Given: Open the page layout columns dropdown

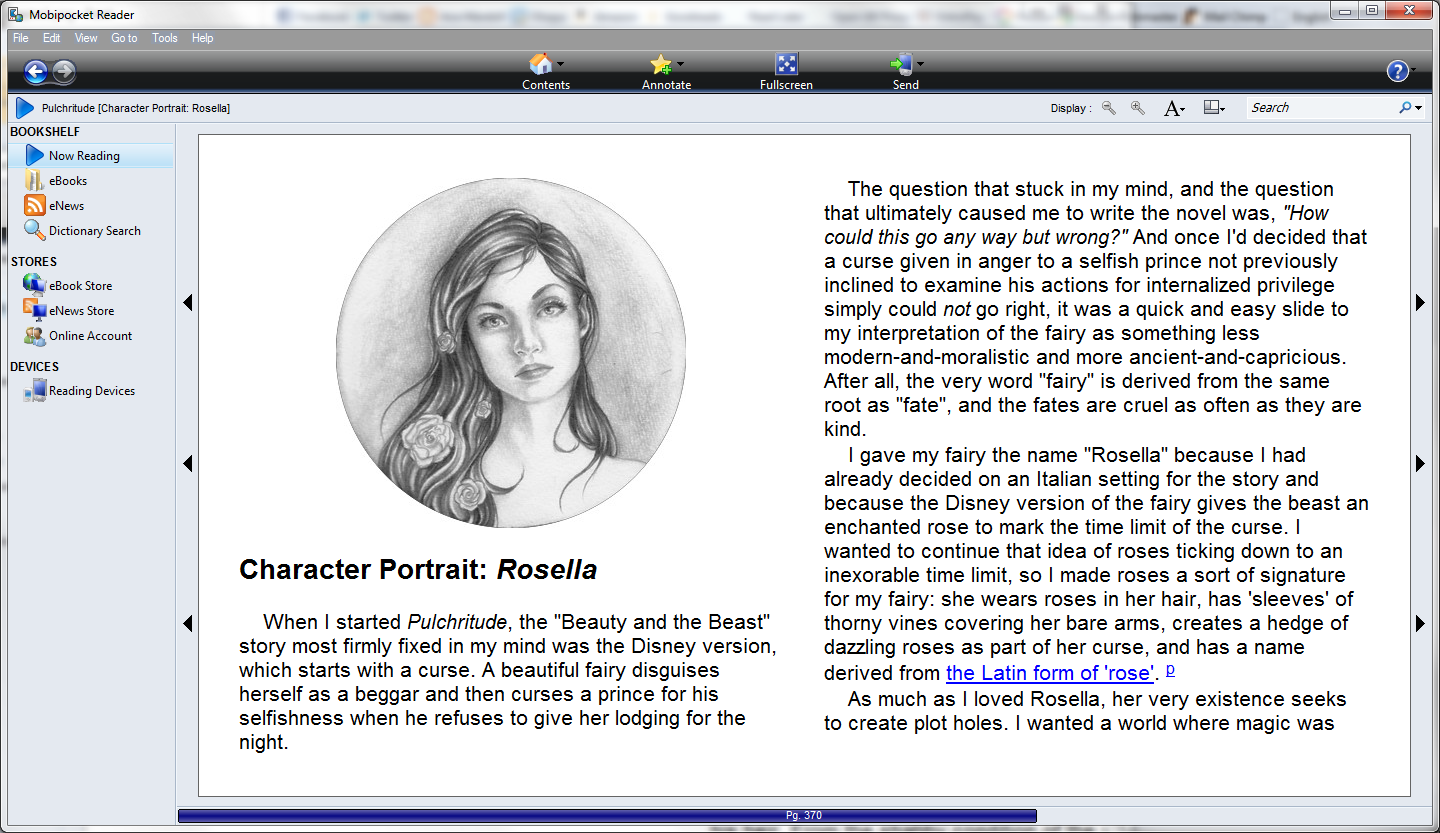Looking at the screenshot, I should pyautogui.click(x=1215, y=108).
